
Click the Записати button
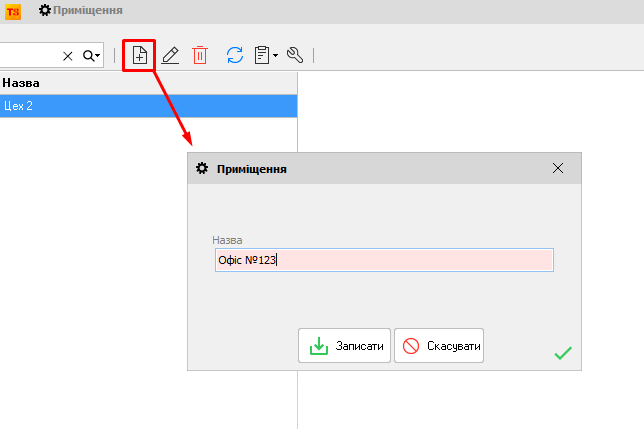click(x=345, y=346)
